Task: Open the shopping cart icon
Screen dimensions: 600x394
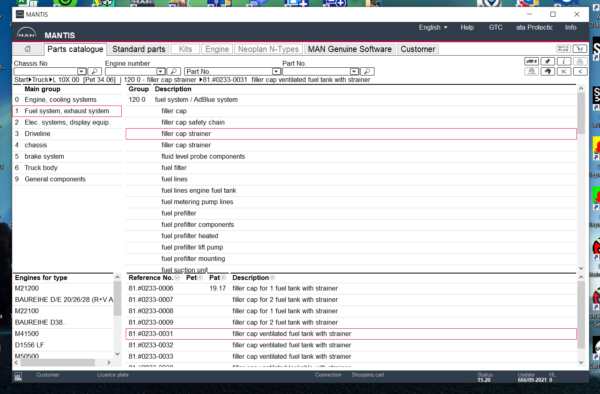Action: pos(580,49)
